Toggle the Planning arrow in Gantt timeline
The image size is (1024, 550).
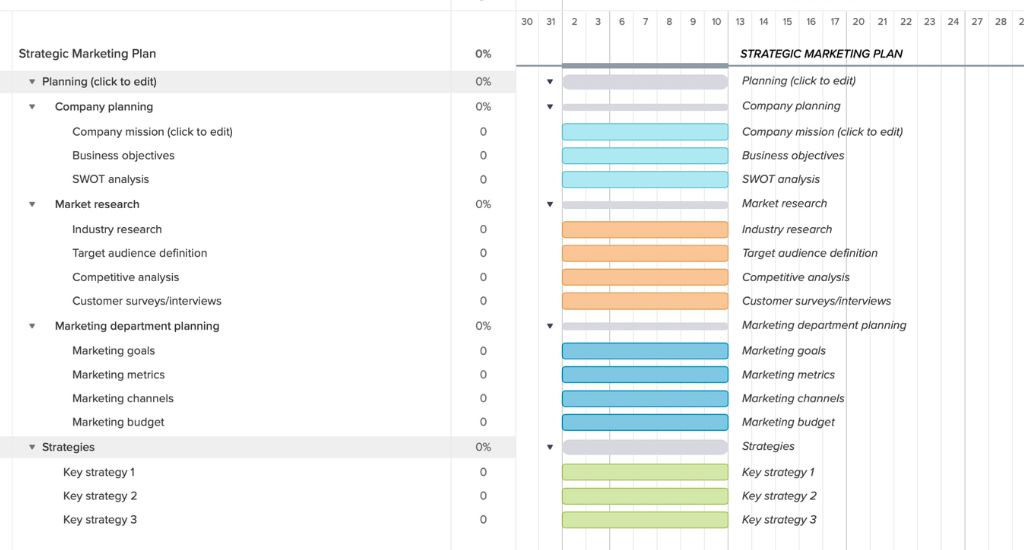pos(550,82)
